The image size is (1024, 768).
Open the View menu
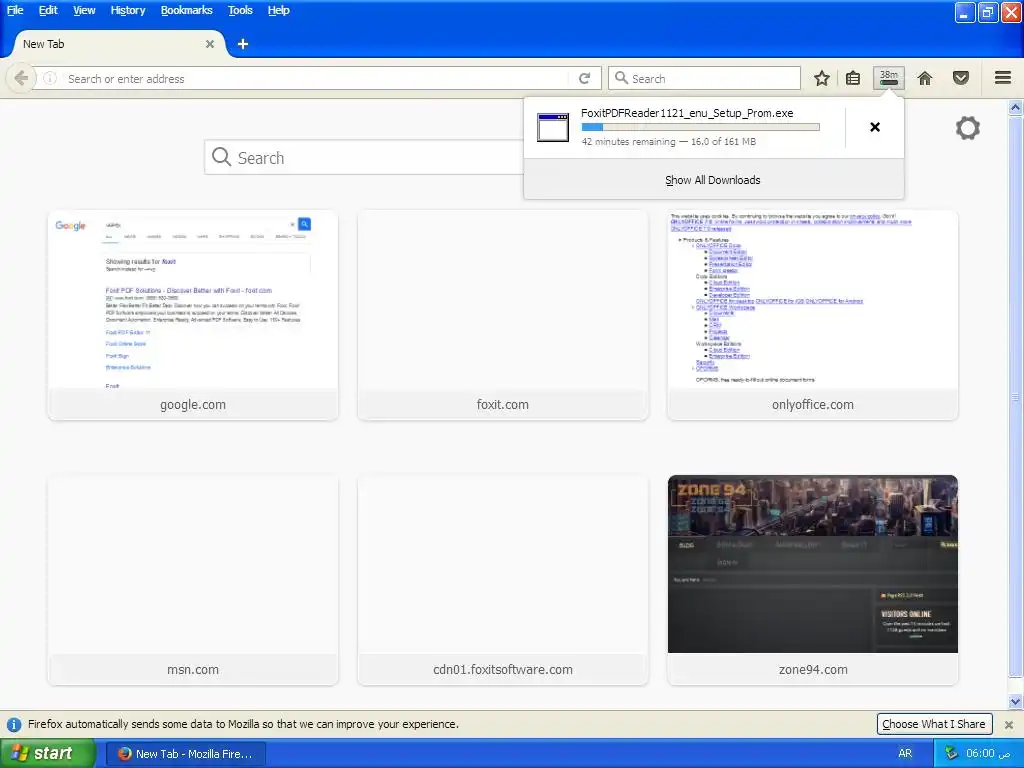tap(84, 10)
